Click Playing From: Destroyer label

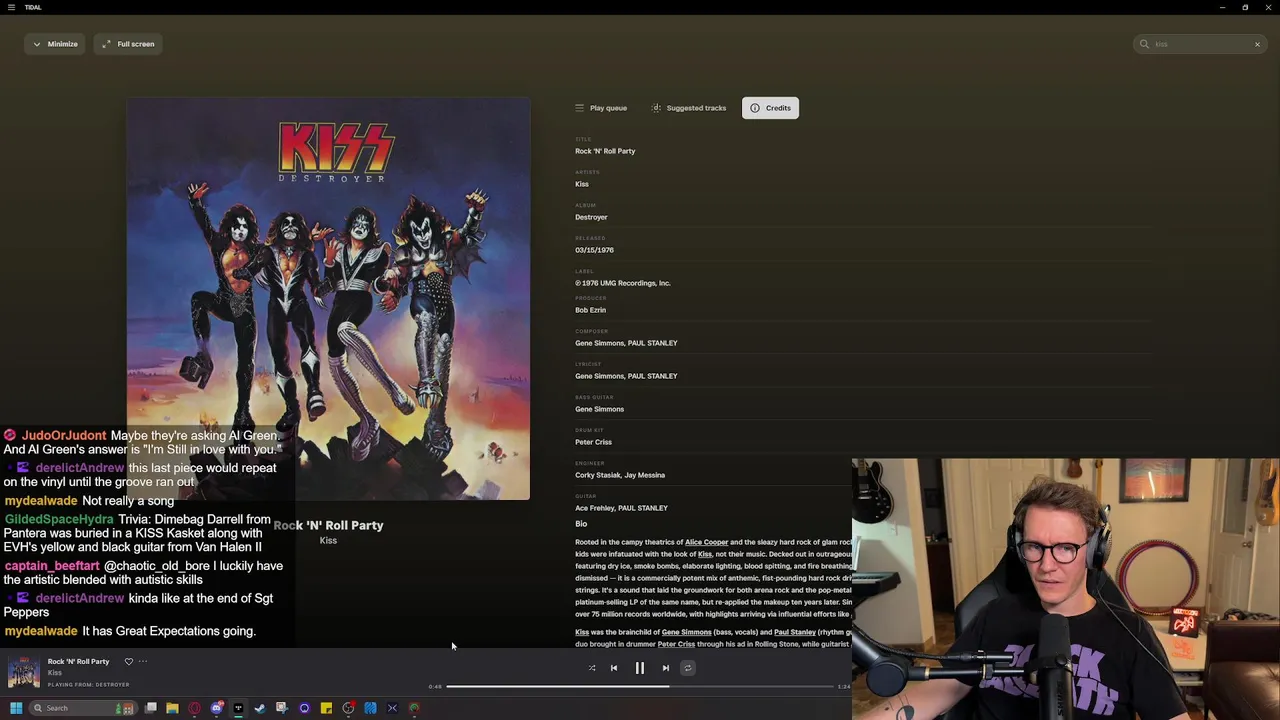[x=89, y=685]
